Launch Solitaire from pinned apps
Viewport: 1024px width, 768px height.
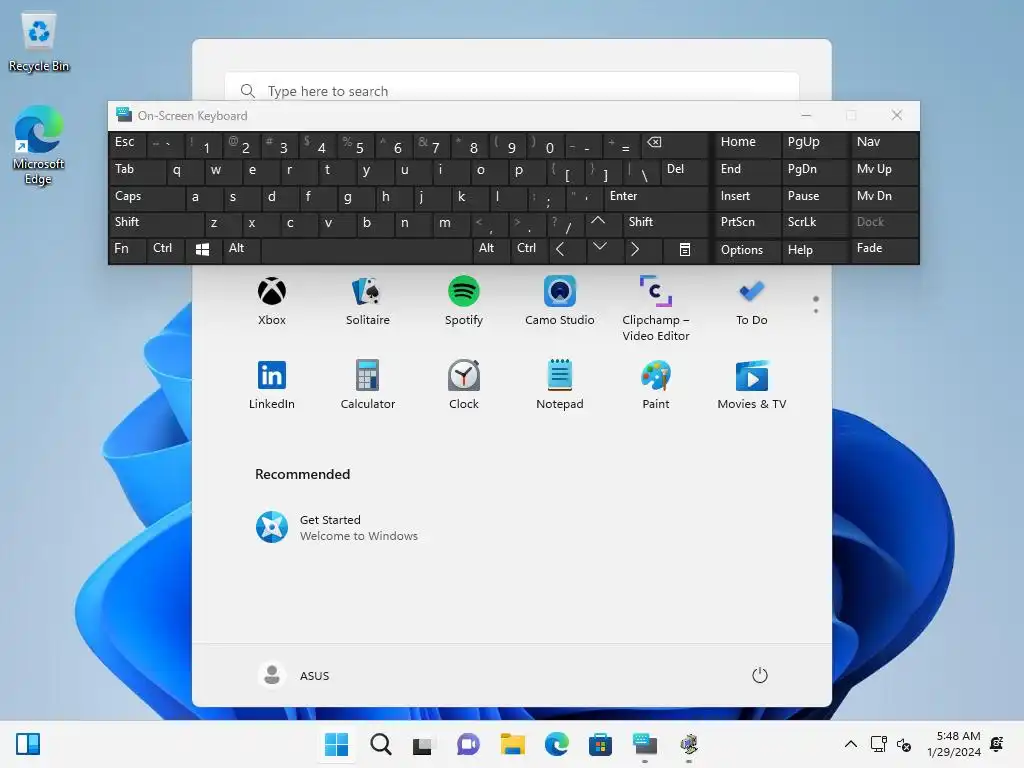[x=368, y=300]
